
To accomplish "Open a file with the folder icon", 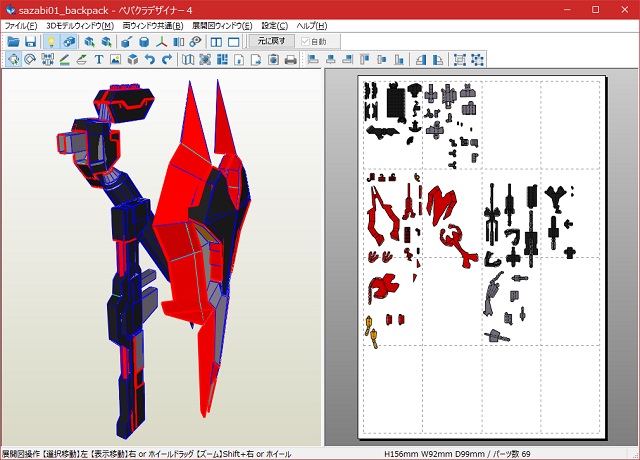I will coord(13,42).
